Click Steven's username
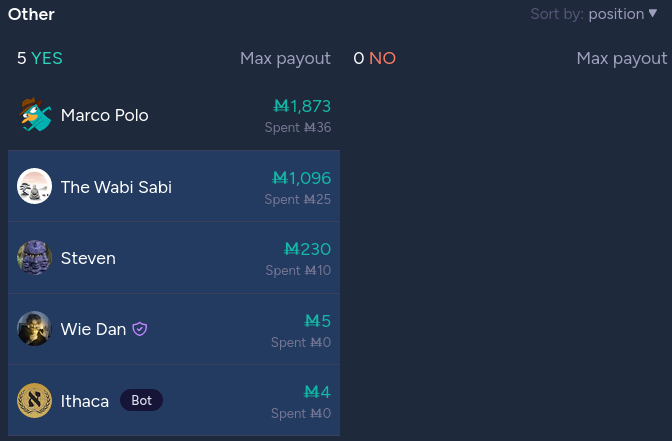672x441 pixels. [88, 258]
